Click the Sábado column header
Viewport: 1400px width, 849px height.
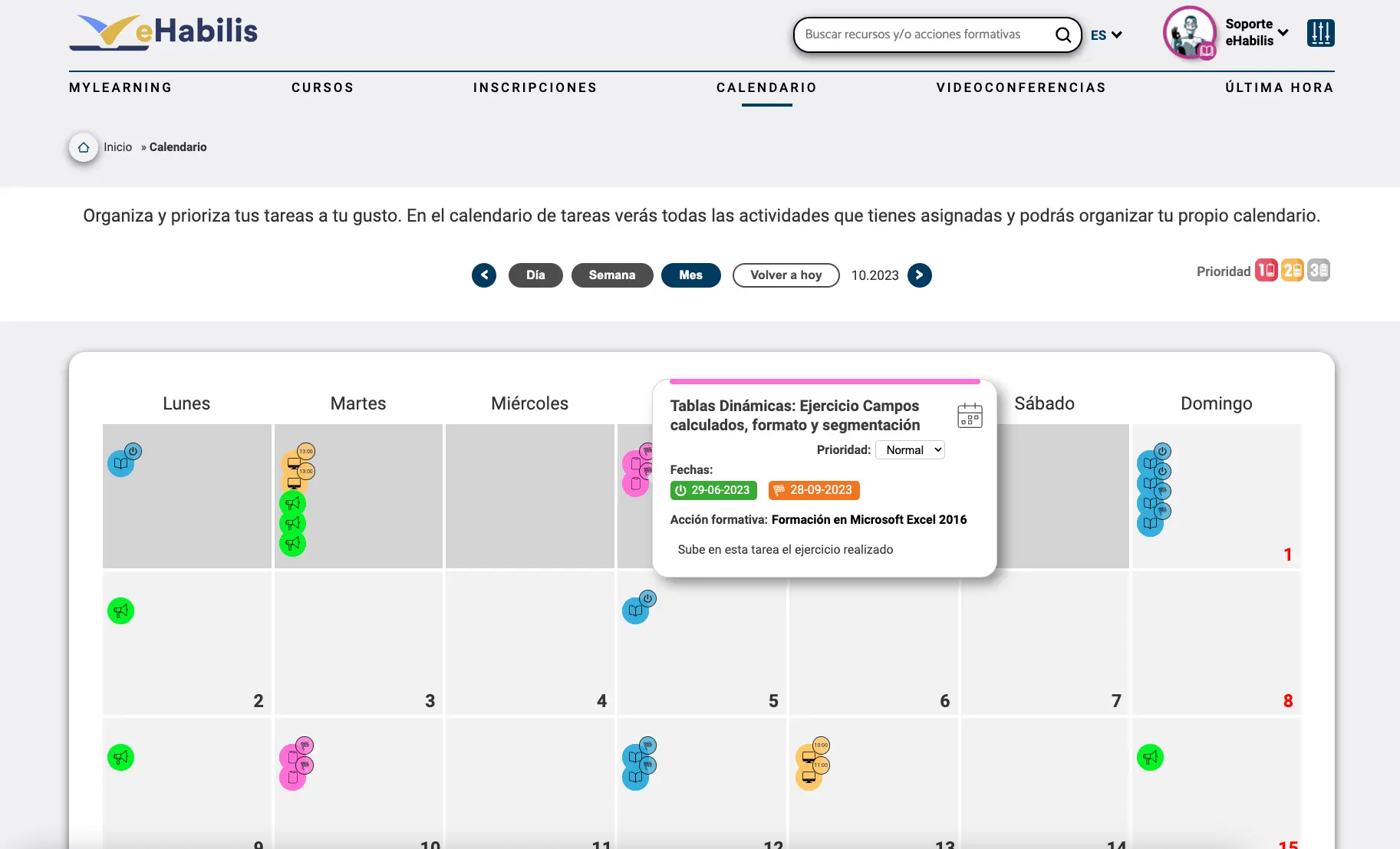[1045, 403]
